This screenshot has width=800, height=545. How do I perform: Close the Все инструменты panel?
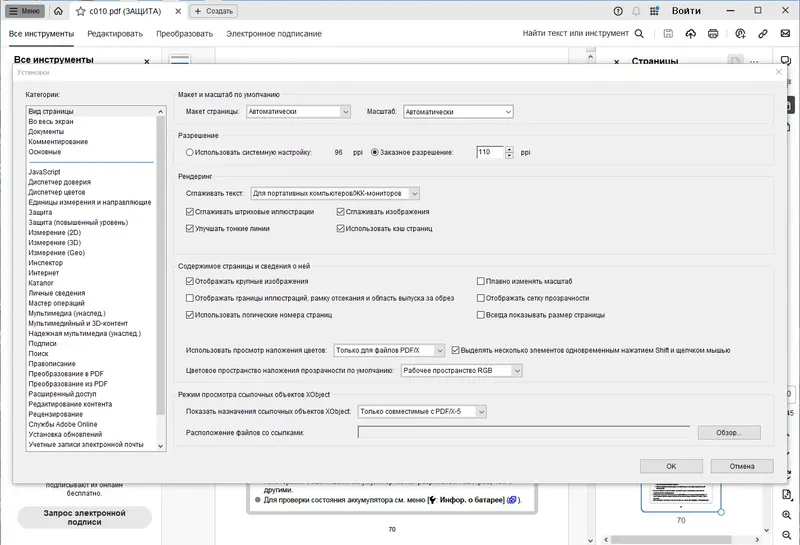coord(147,62)
